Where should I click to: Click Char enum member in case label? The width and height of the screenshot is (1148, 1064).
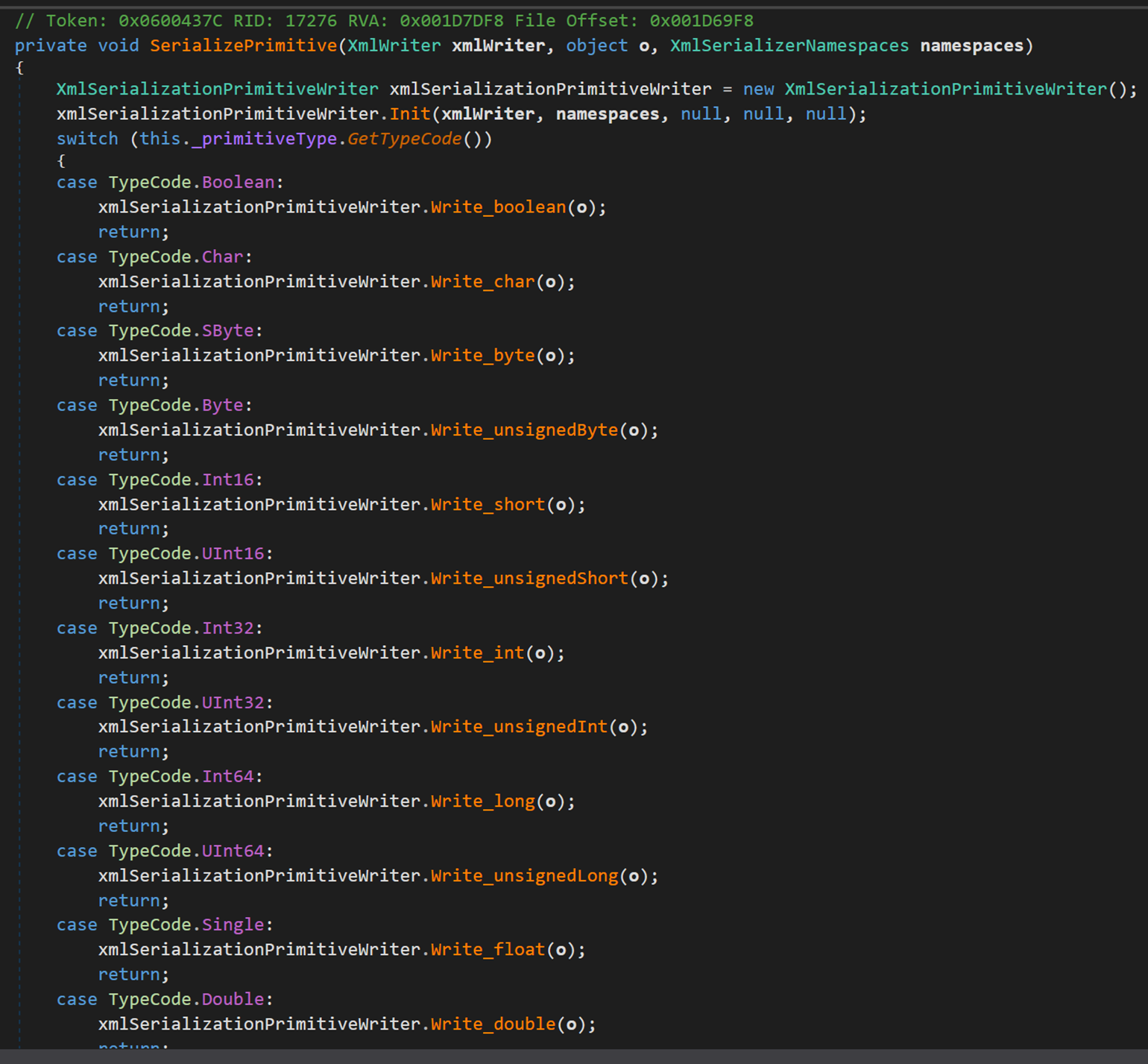(x=223, y=257)
